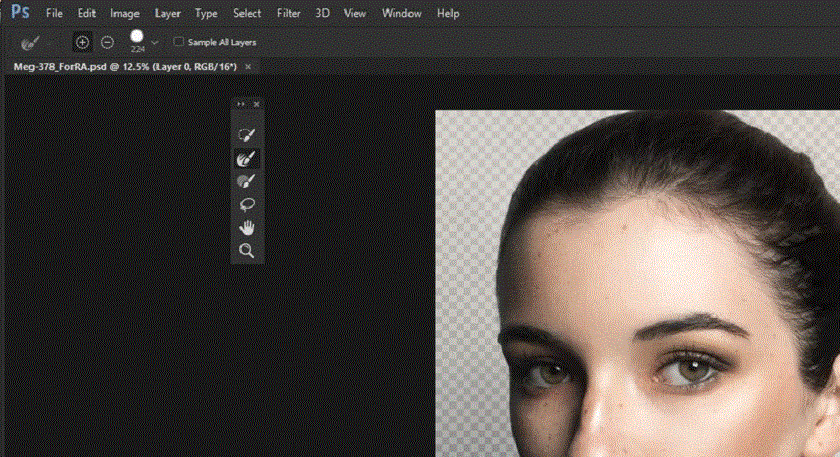
Task: Enable the Sample All Layers checkbox
Action: 179,42
